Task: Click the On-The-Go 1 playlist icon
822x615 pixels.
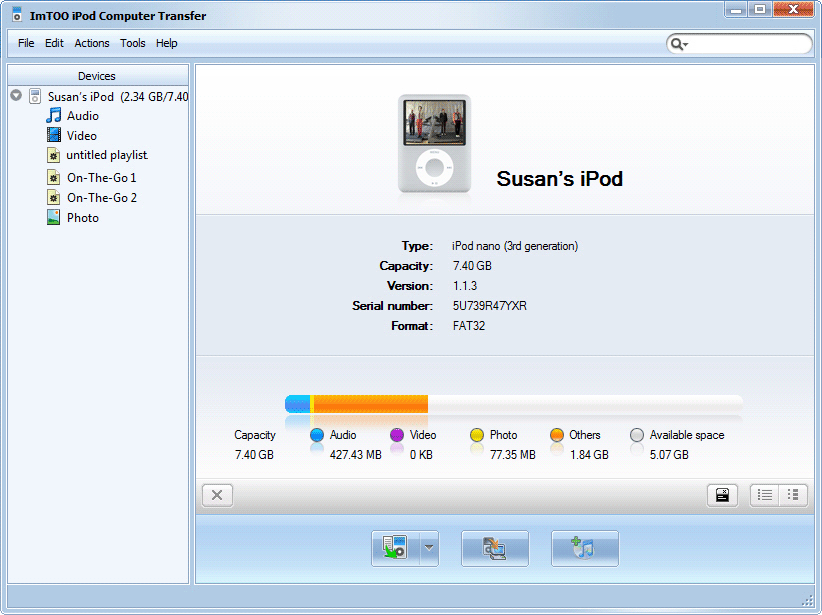Action: [x=53, y=178]
